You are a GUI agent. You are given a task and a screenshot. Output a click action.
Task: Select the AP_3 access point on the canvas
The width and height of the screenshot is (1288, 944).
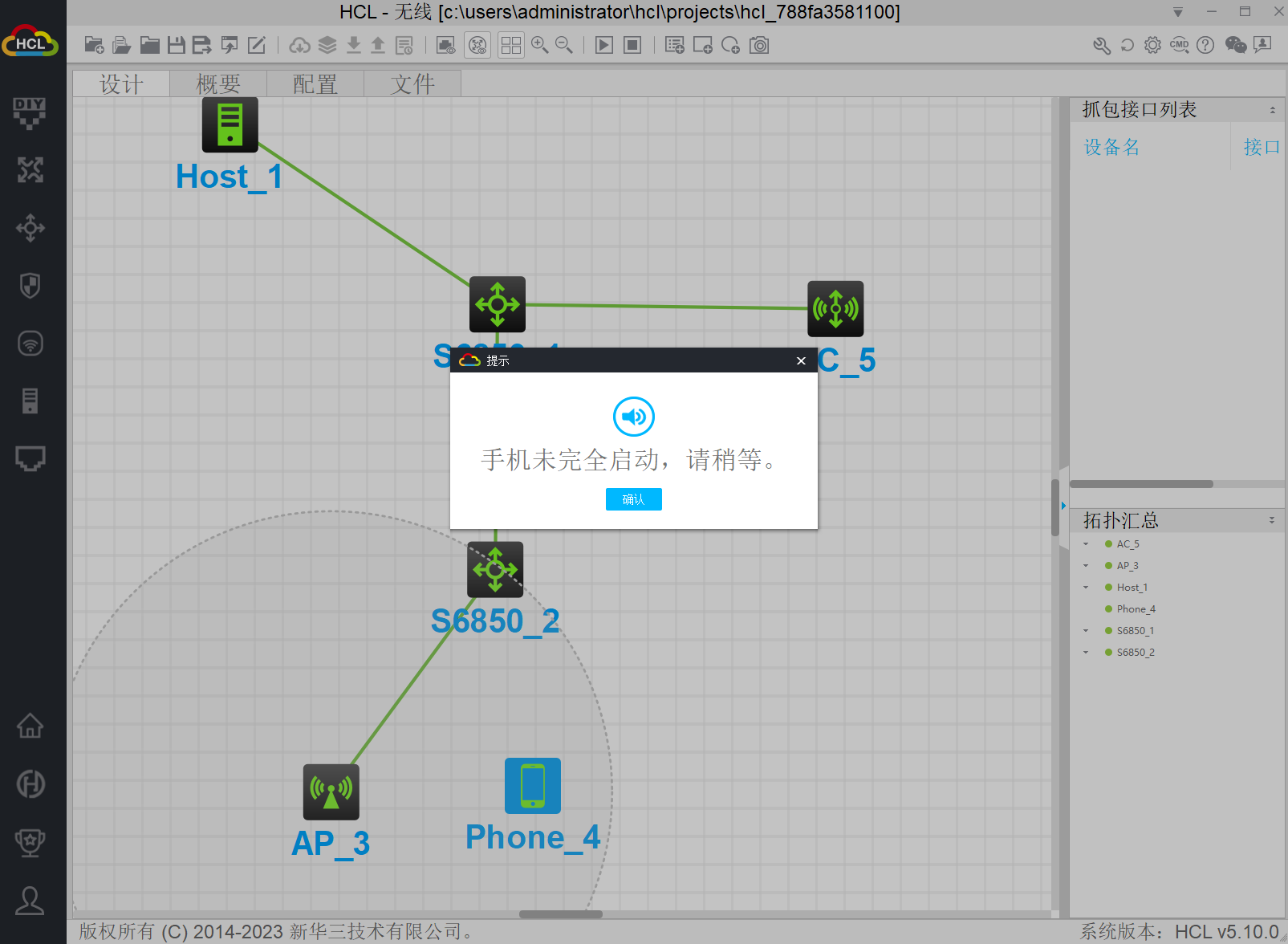(331, 791)
